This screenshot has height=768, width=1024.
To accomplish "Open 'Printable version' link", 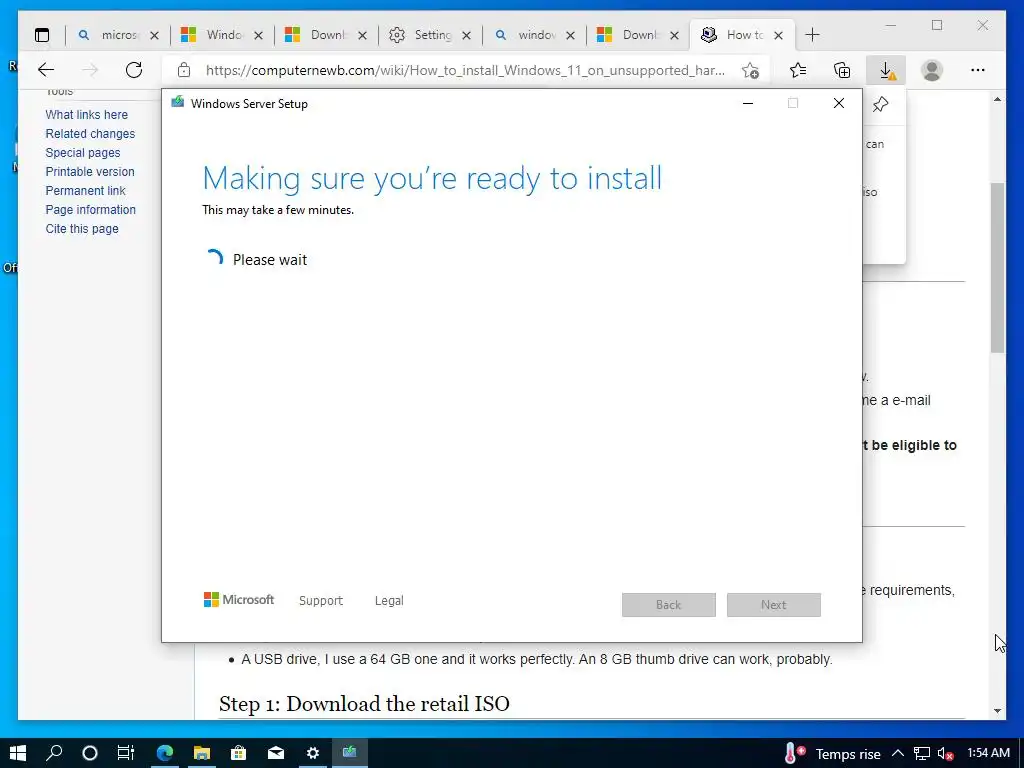I will click(89, 172).
